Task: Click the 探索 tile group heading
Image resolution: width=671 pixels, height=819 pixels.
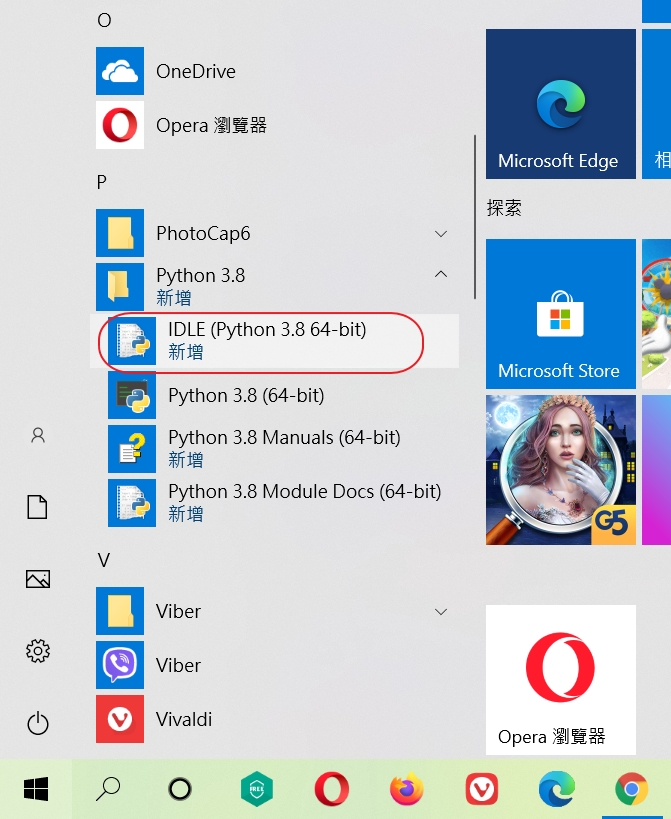Action: tap(504, 208)
